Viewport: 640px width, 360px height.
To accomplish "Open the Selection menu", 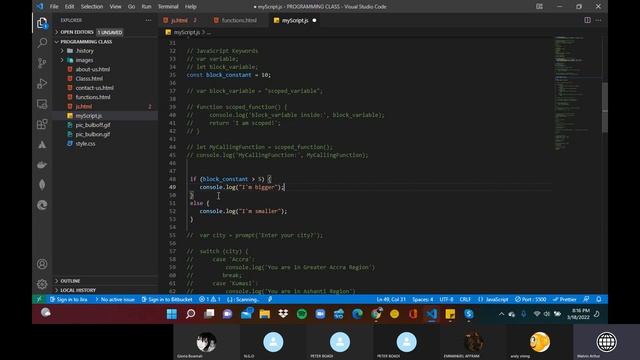I will pos(92,7).
